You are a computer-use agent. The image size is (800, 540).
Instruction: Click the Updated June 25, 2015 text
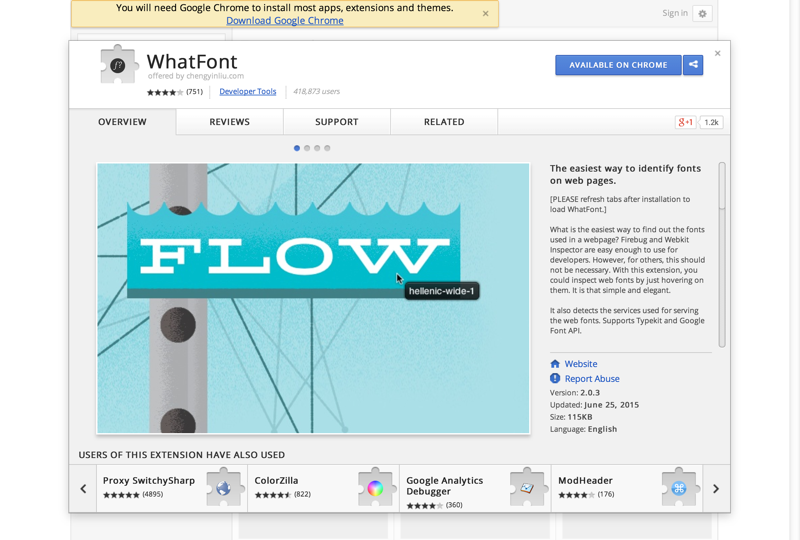click(594, 405)
